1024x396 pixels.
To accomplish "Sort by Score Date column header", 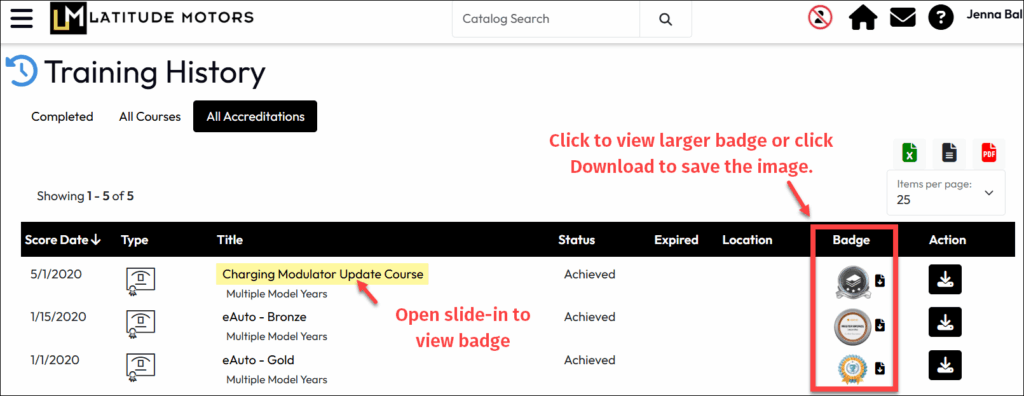I will 63,240.
